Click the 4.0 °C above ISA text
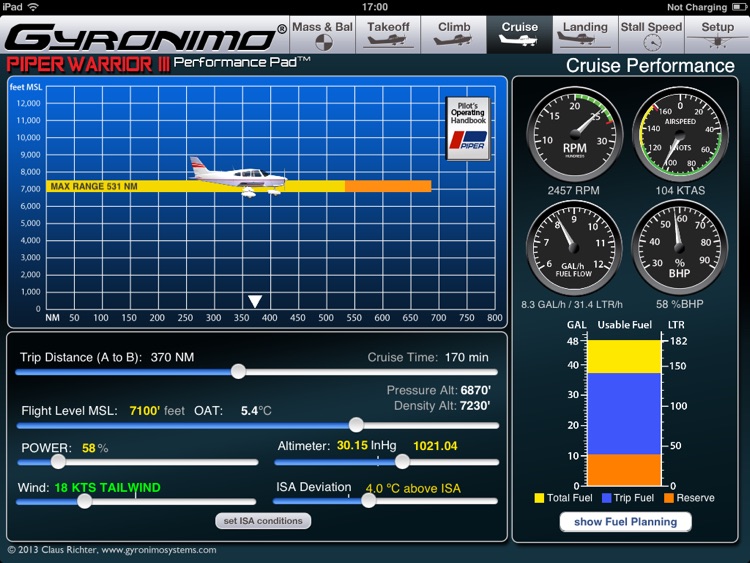Image resolution: width=750 pixels, height=563 pixels. click(x=413, y=488)
